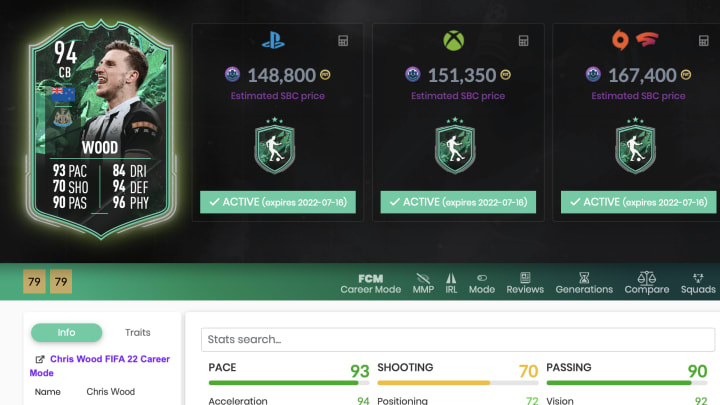Viewport: 720px width, 405px height.
Task: Open the Generations section
Action: pyautogui.click(x=584, y=283)
